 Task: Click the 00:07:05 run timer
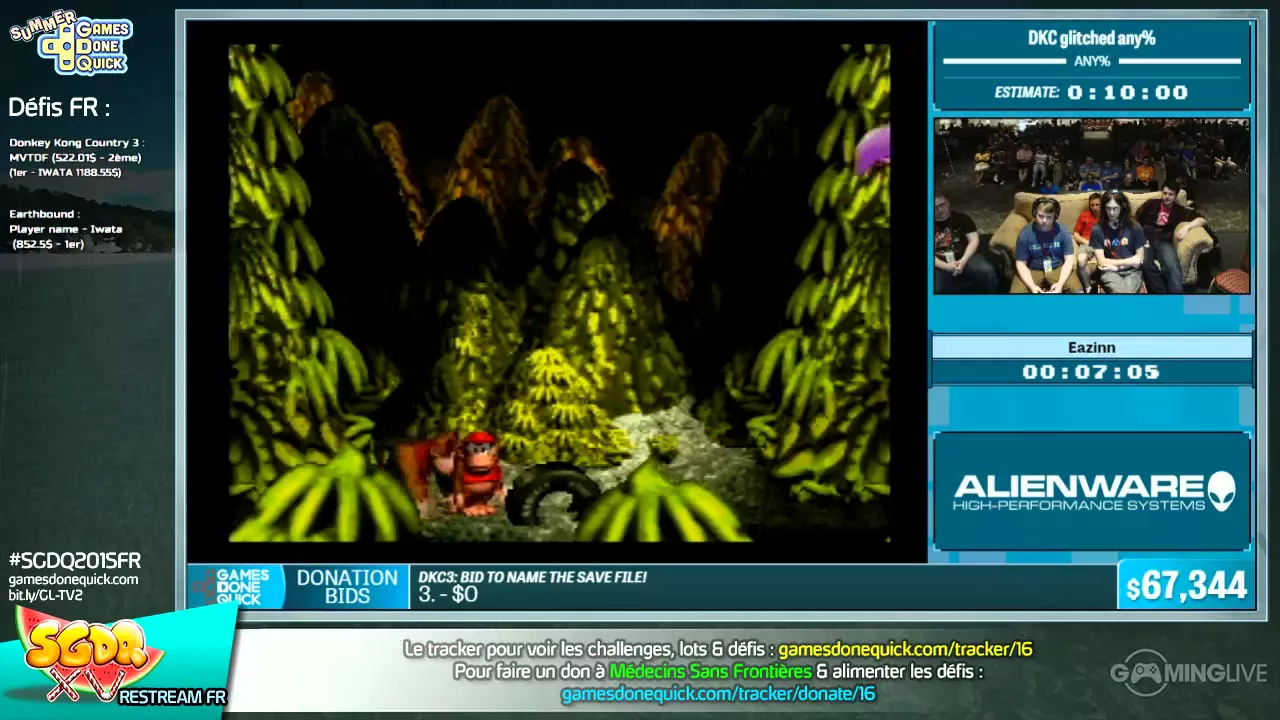1091,372
